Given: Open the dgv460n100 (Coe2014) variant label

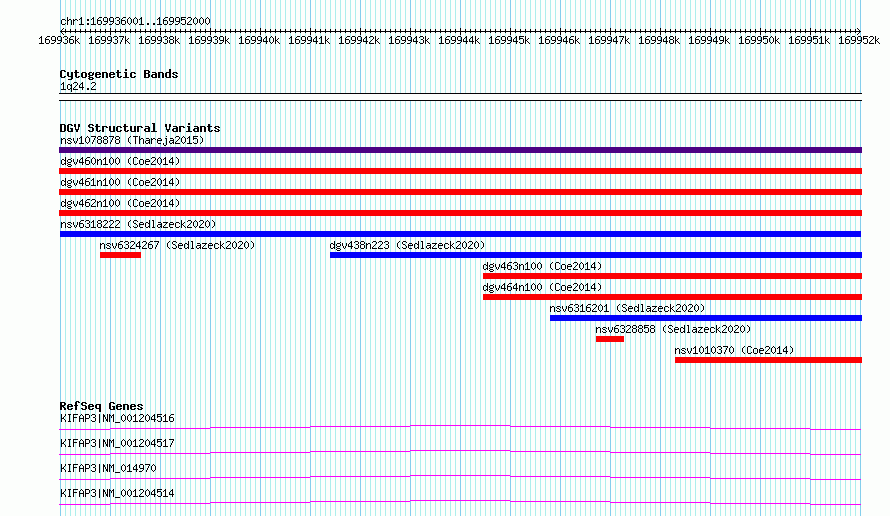Looking at the screenshot, I should click(120, 161).
